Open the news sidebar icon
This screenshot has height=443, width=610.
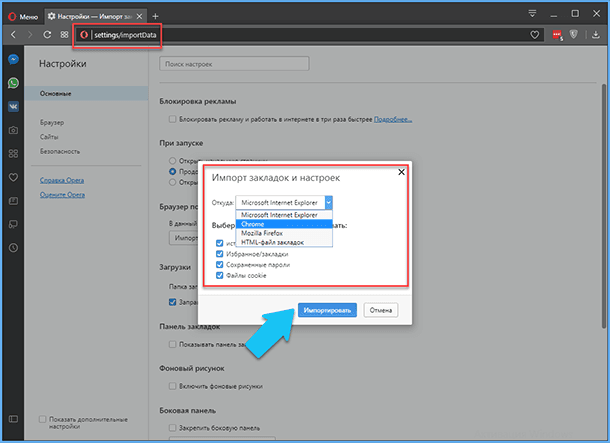click(x=13, y=201)
